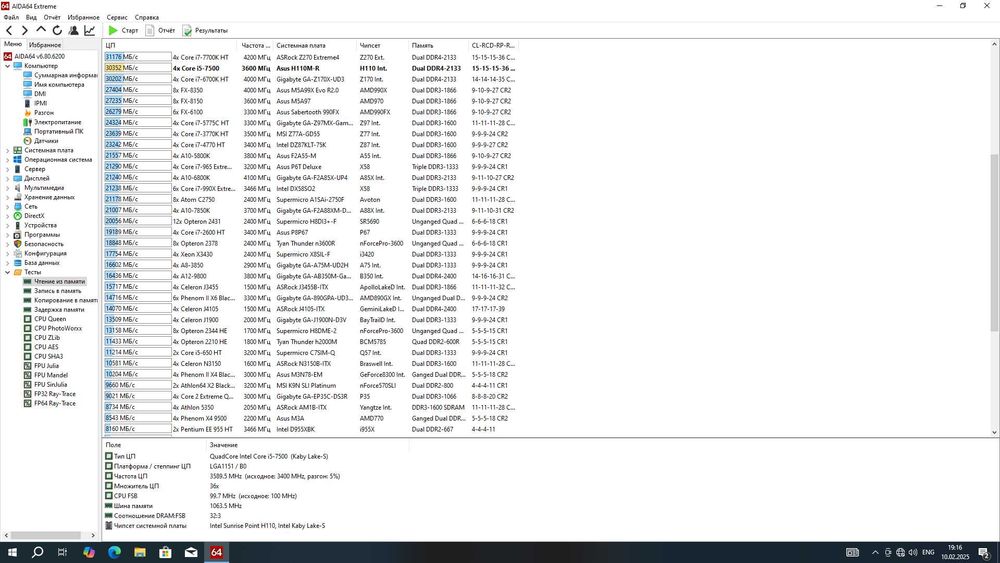Open Microsoft Edge from the taskbar
Screen dimensions: 1000x563
point(114,552)
